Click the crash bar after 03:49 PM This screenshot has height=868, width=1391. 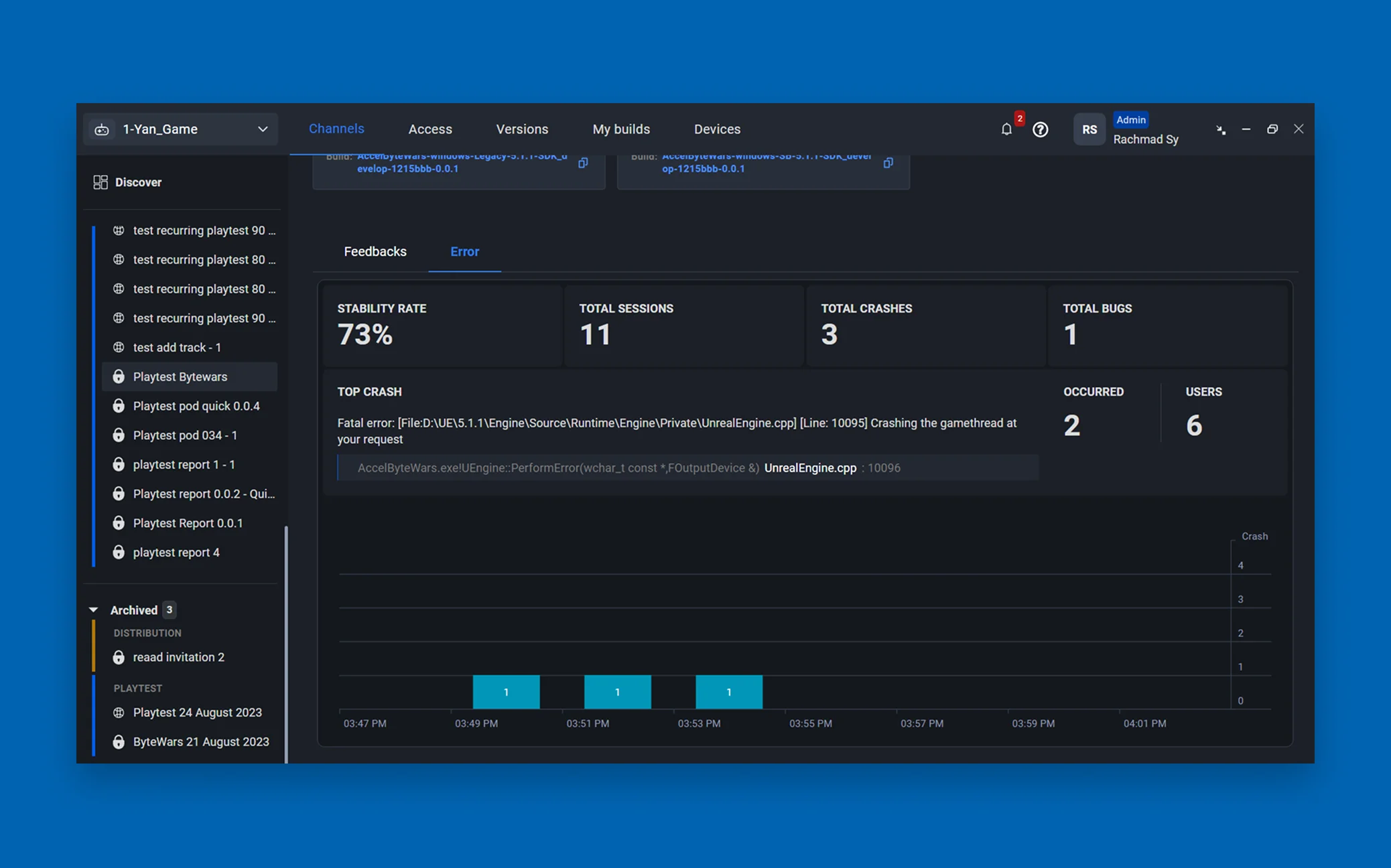tap(506, 692)
